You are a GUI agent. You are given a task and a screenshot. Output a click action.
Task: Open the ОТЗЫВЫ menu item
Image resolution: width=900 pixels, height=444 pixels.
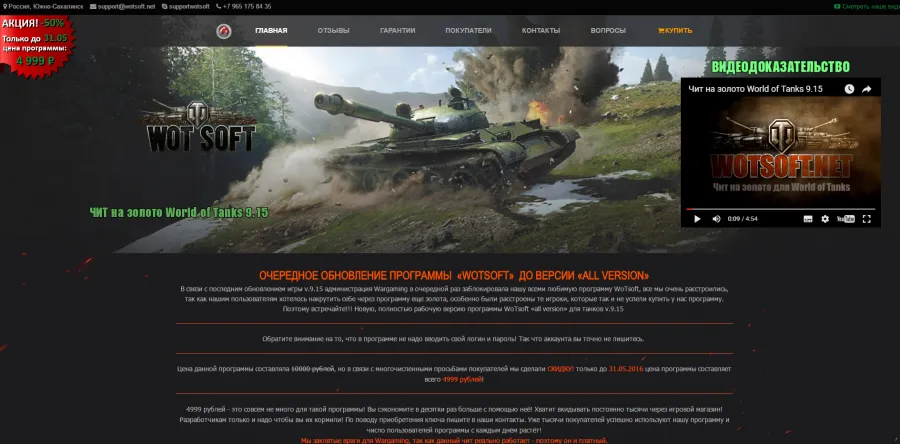coord(333,31)
